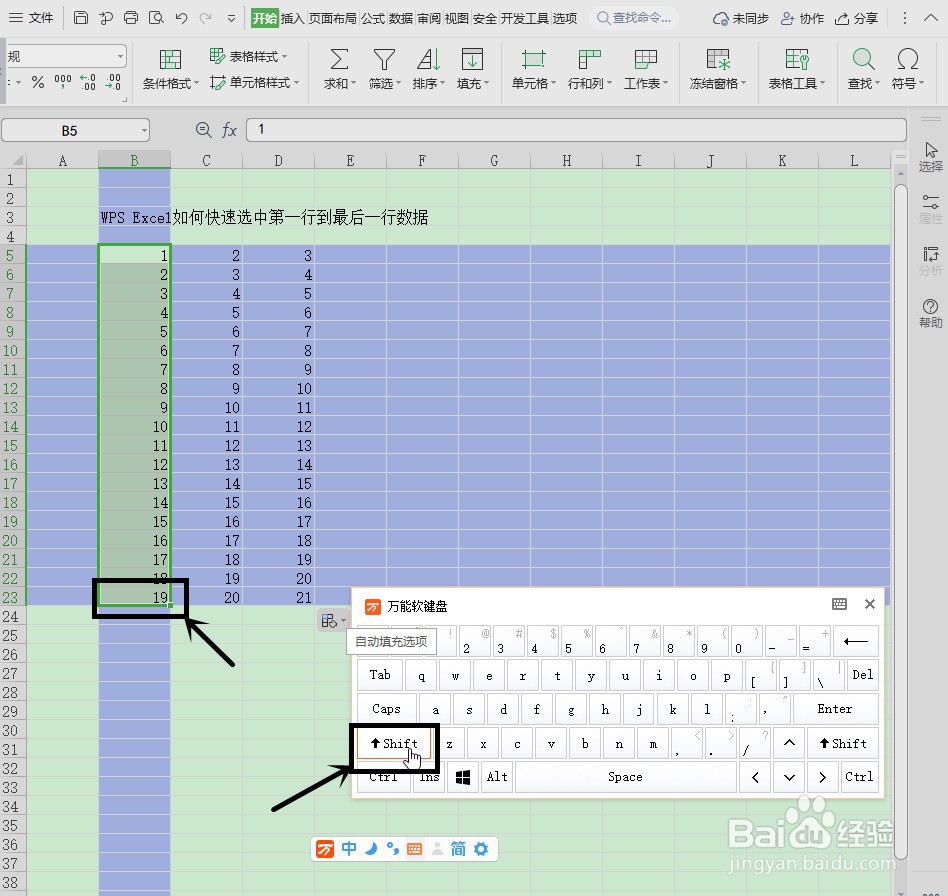Toggle the moon half/full width IME icon
The image size is (948, 896).
371,849
